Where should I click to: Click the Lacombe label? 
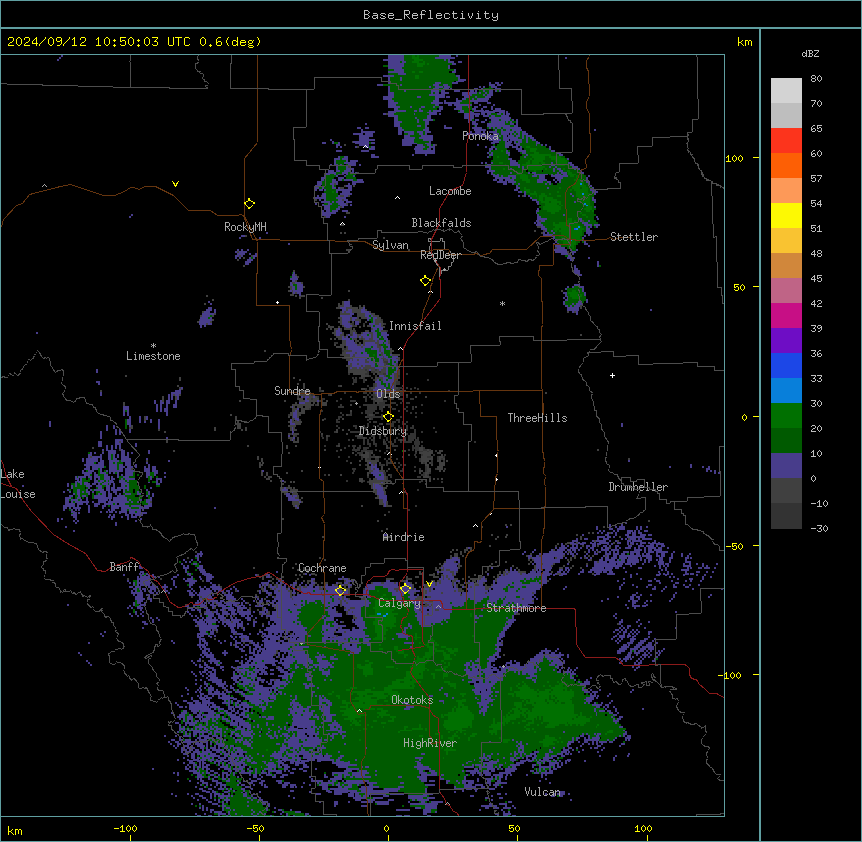[x=450, y=191]
